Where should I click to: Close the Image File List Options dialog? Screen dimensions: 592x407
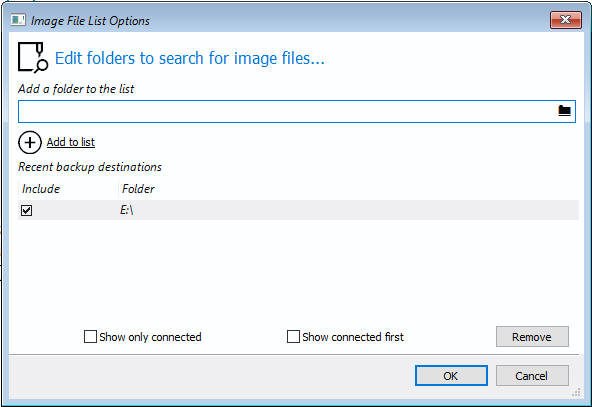pyautogui.click(x=565, y=20)
